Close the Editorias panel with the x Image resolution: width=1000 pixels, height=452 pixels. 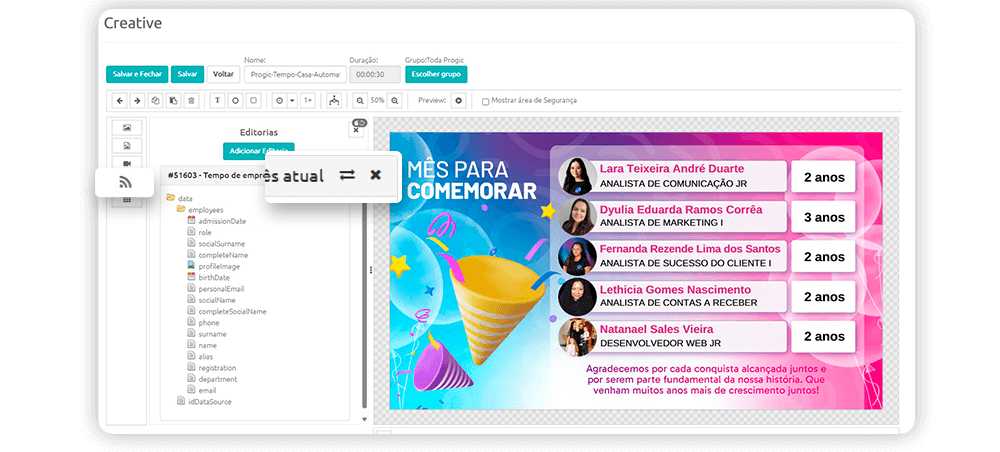point(356,131)
